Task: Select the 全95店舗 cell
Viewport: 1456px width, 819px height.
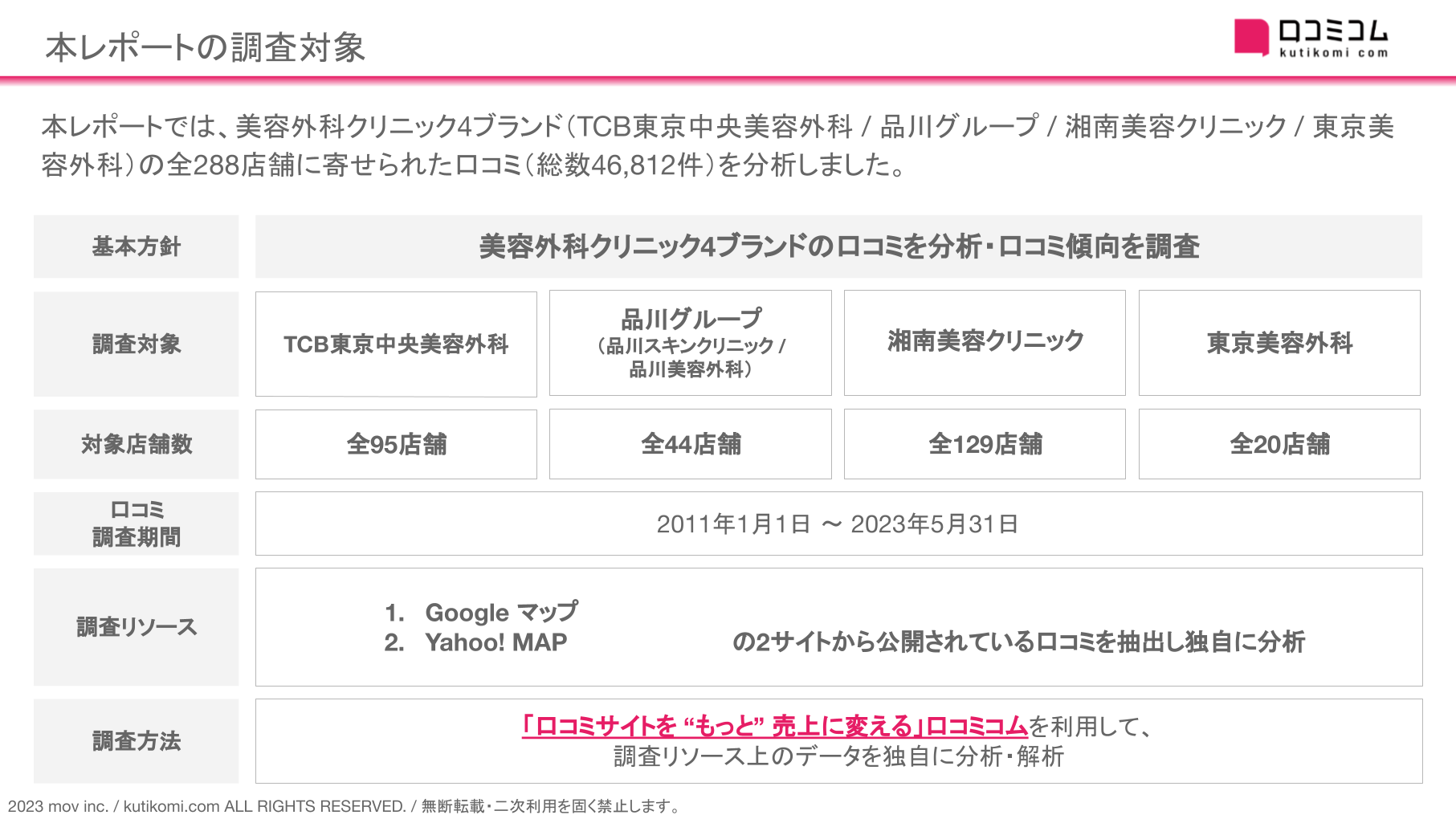Action: 396,444
